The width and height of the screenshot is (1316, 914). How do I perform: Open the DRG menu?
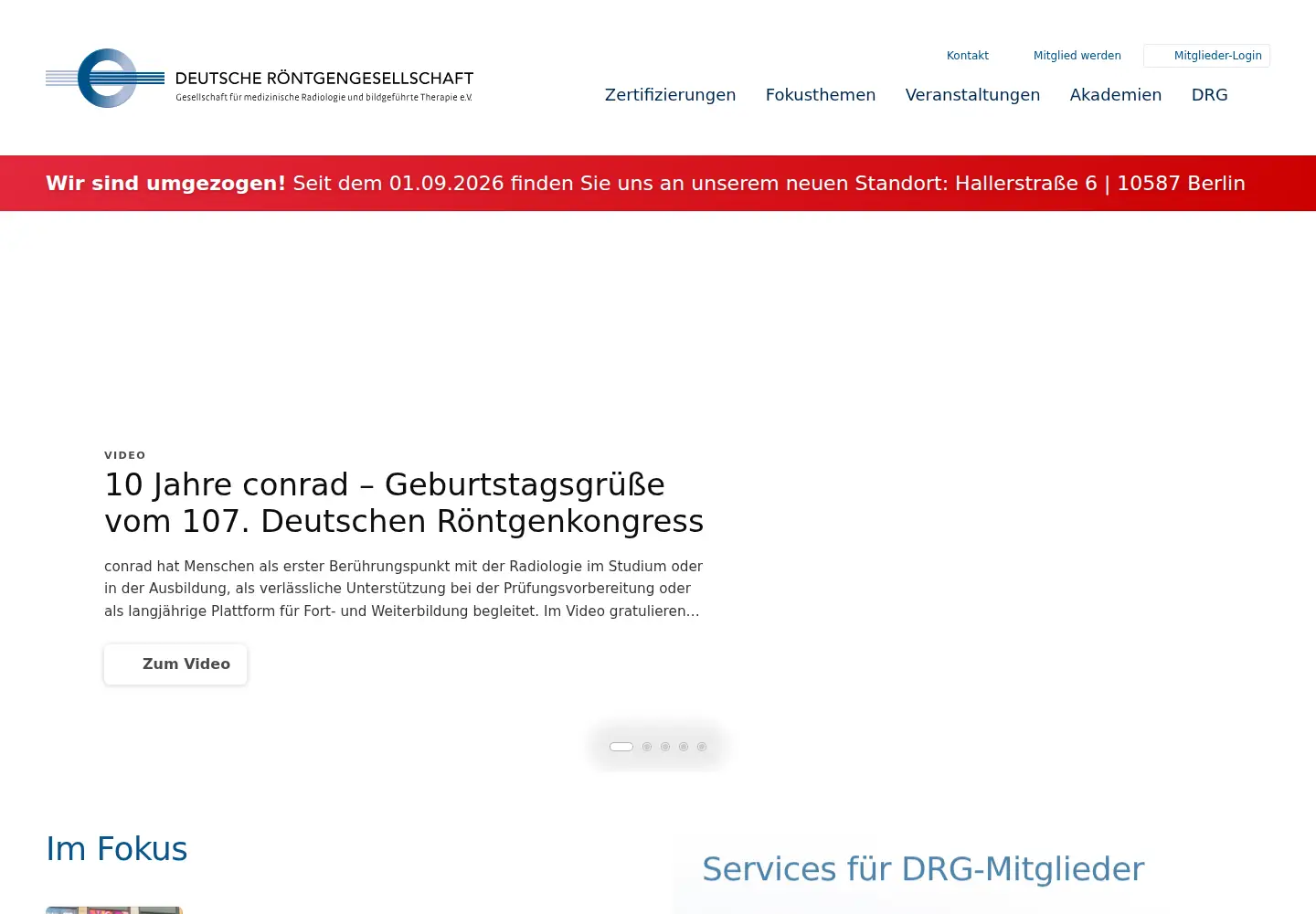coord(1210,95)
